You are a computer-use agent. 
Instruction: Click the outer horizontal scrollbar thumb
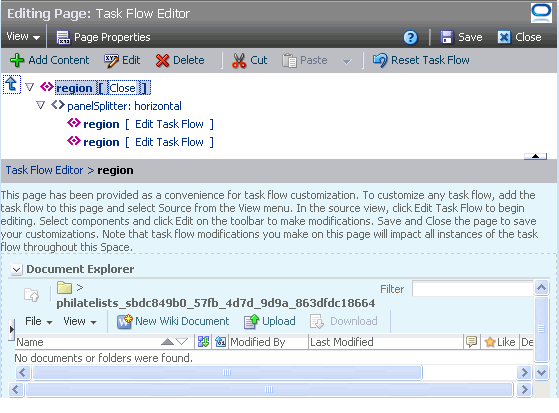269,389
